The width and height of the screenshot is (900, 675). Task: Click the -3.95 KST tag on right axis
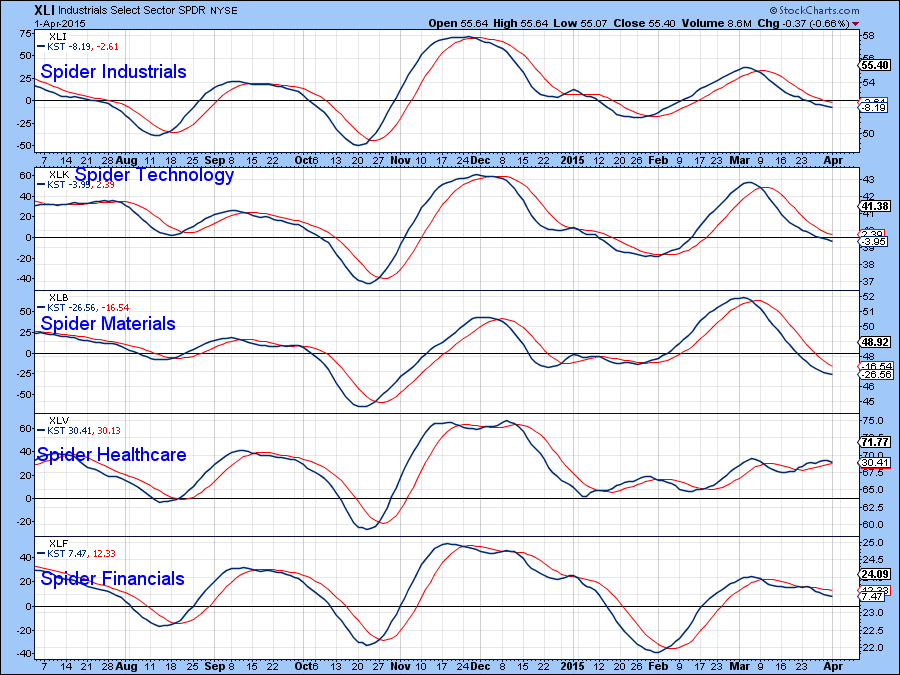pyautogui.click(x=874, y=242)
